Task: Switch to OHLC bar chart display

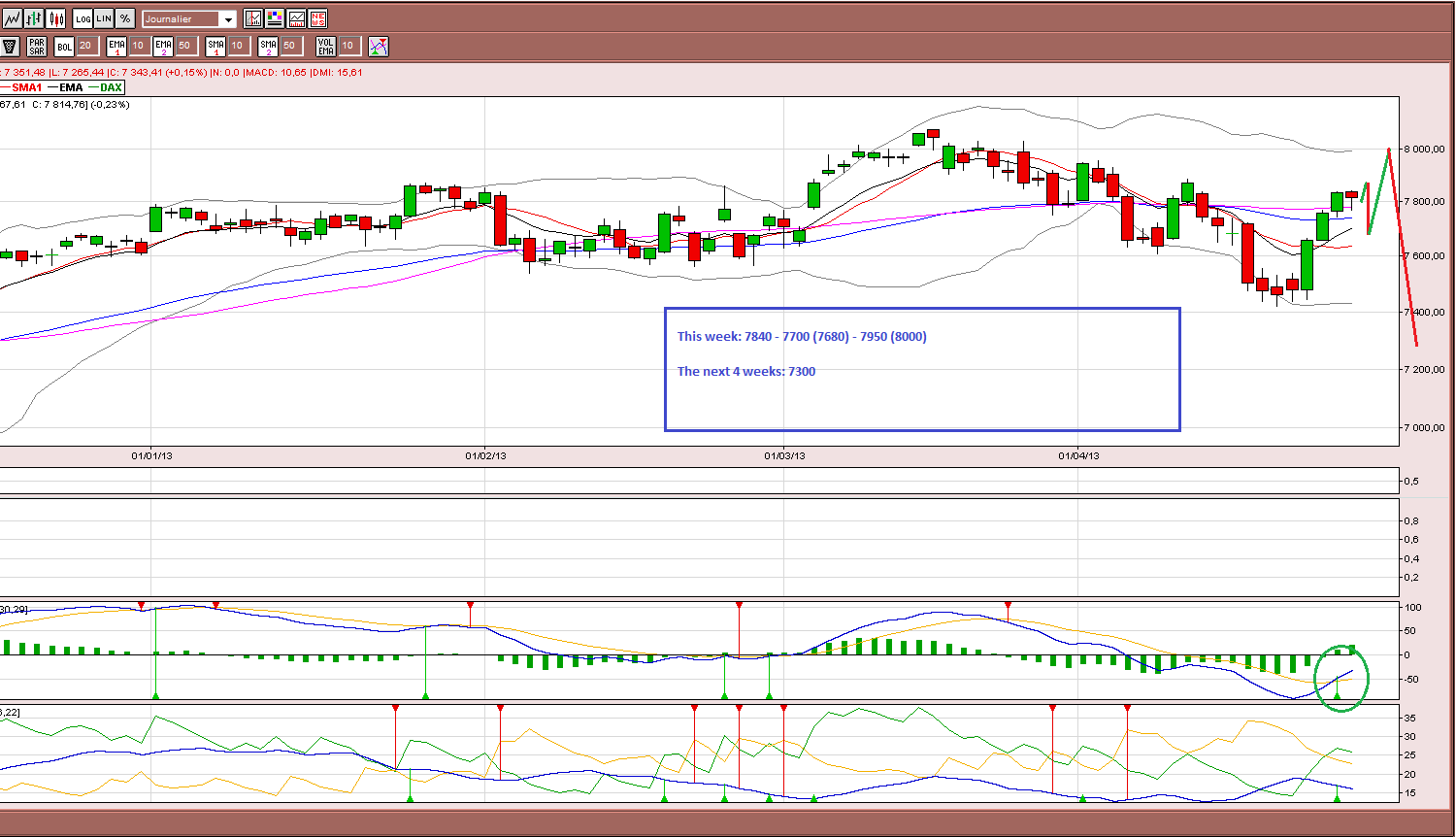Action: click(34, 18)
